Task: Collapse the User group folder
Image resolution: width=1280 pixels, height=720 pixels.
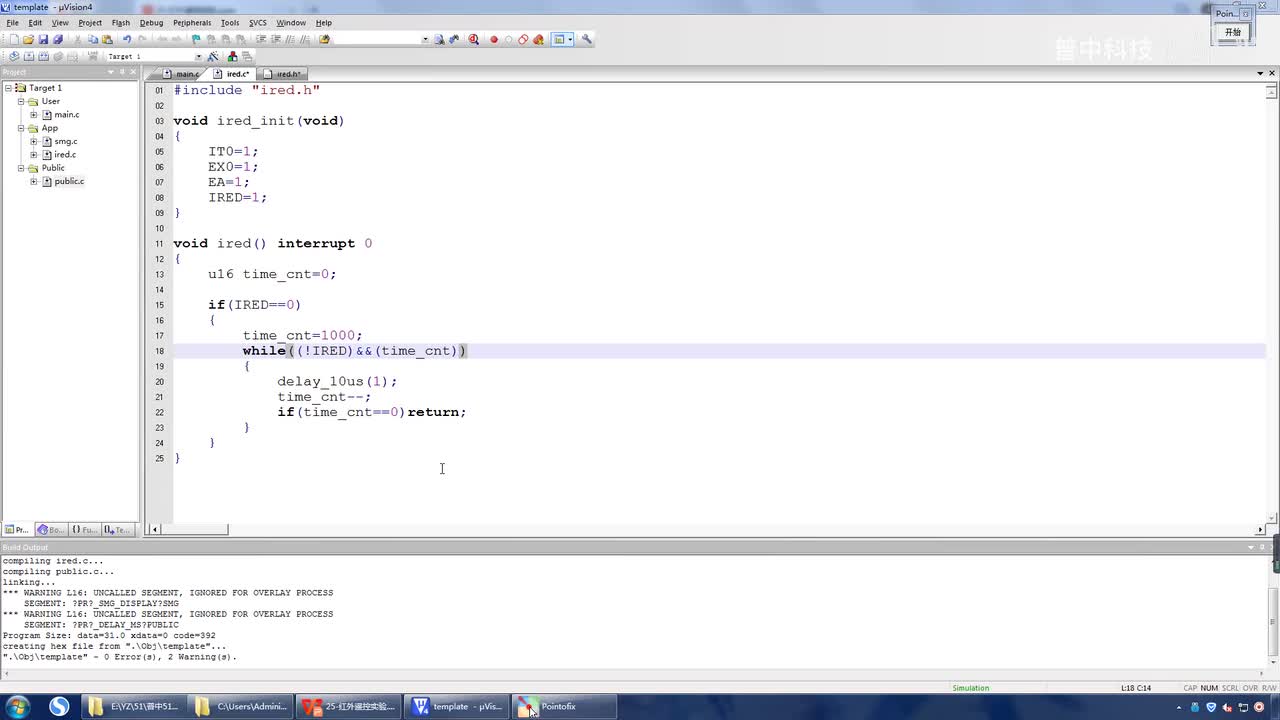Action: point(21,101)
